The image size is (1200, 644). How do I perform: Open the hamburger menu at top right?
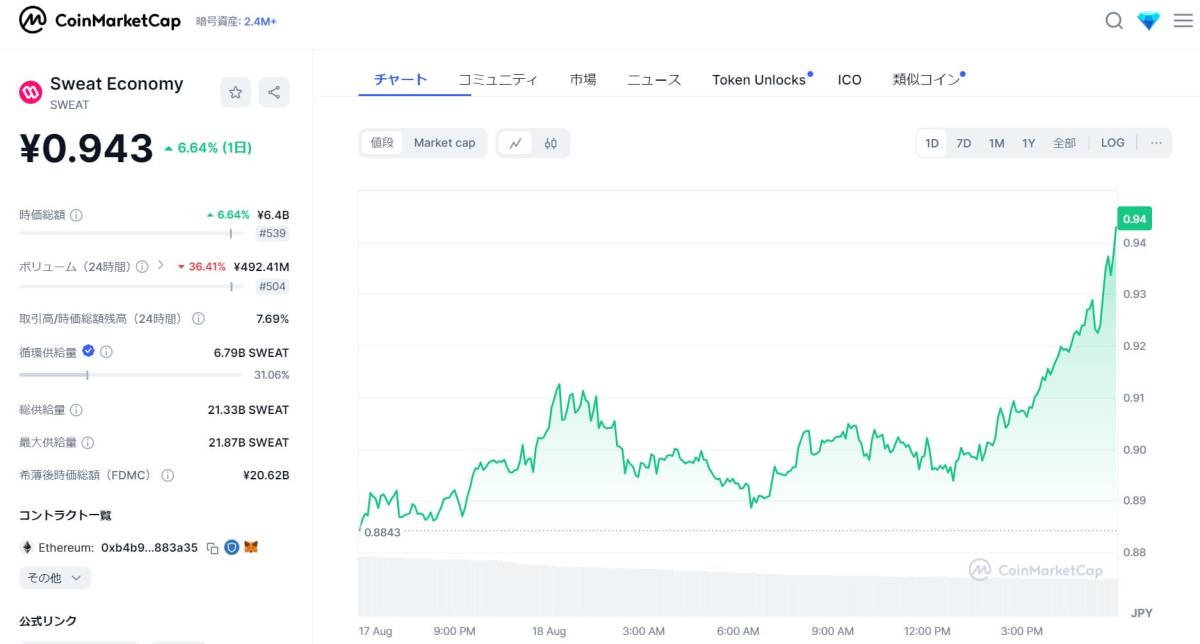pyautogui.click(x=1184, y=20)
